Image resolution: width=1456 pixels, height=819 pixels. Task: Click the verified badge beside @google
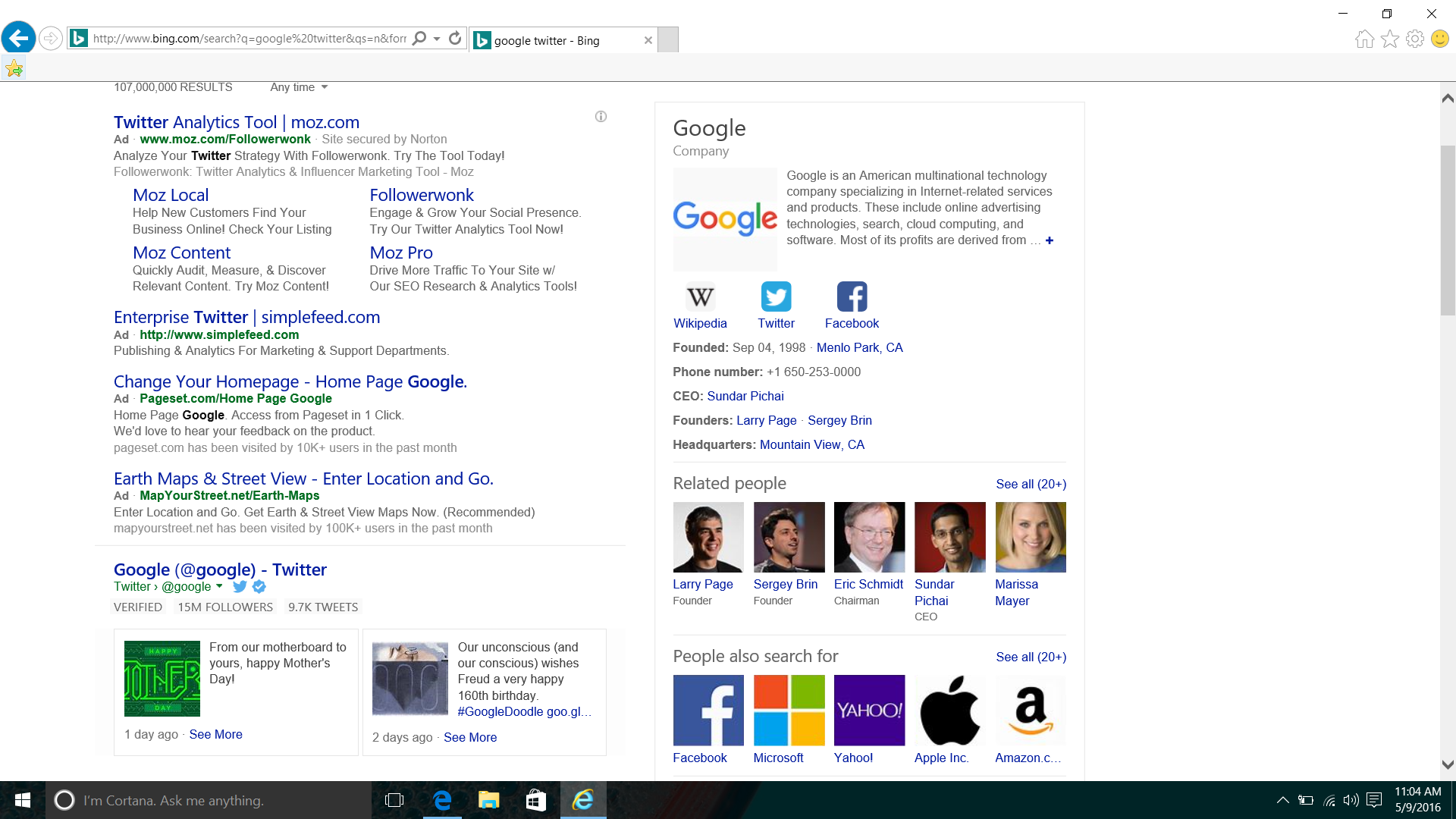(259, 586)
